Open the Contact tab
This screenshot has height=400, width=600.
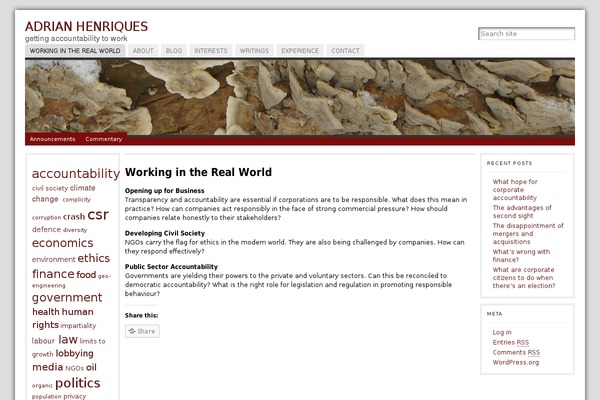click(345, 51)
